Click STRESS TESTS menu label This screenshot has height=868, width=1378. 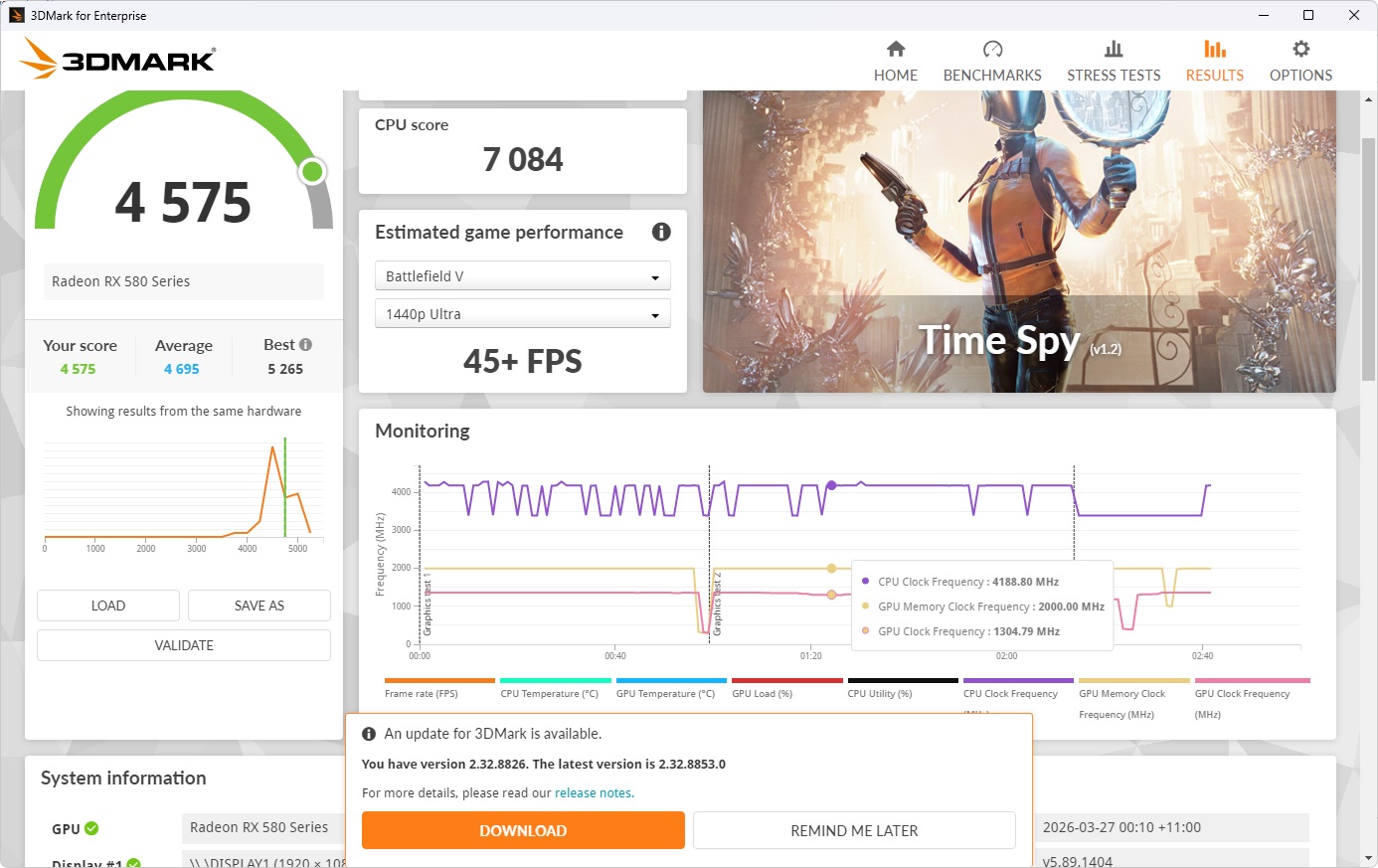coord(1114,75)
